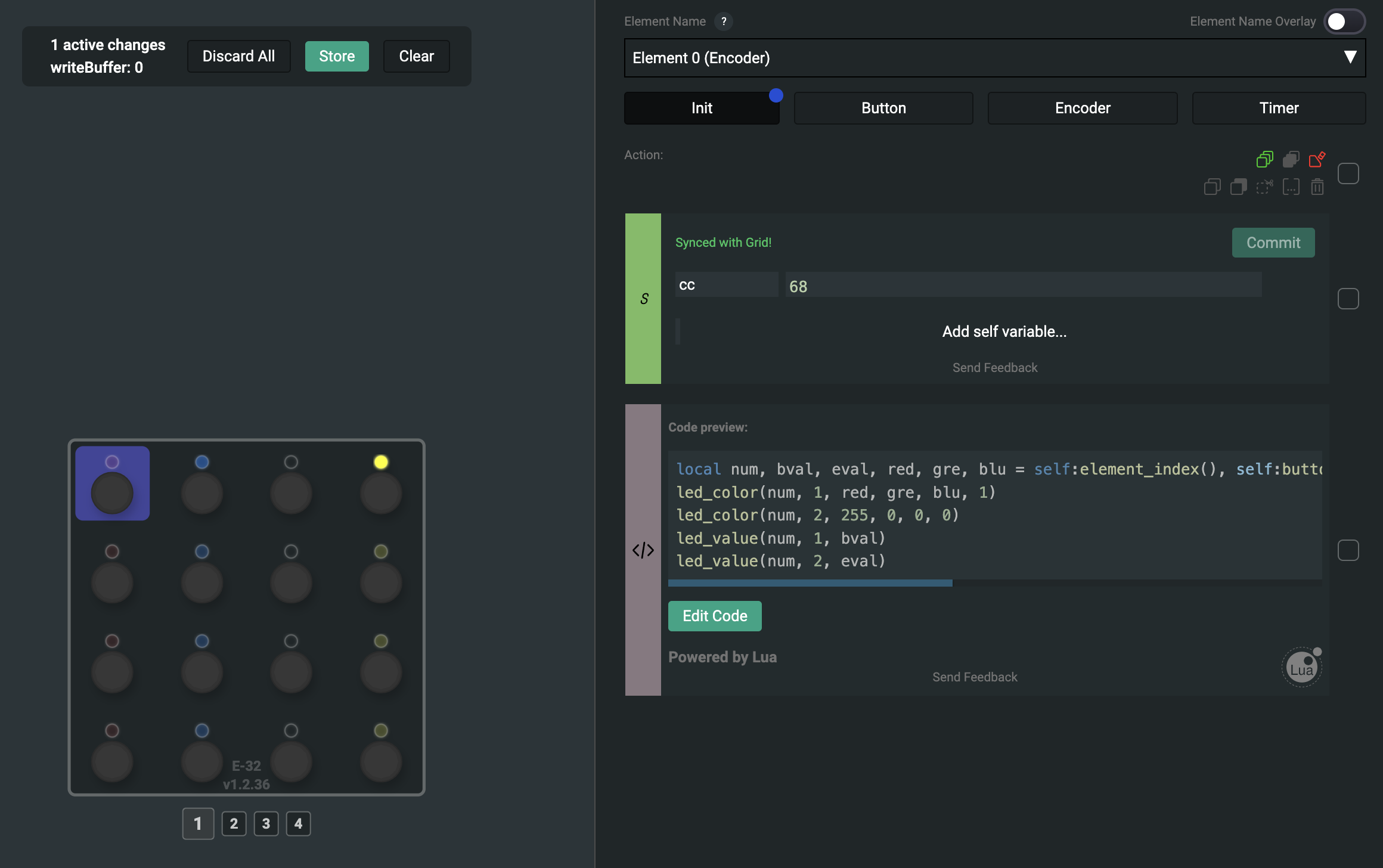Click the code block </> icon
Screen dimensions: 1383x868
(643, 550)
